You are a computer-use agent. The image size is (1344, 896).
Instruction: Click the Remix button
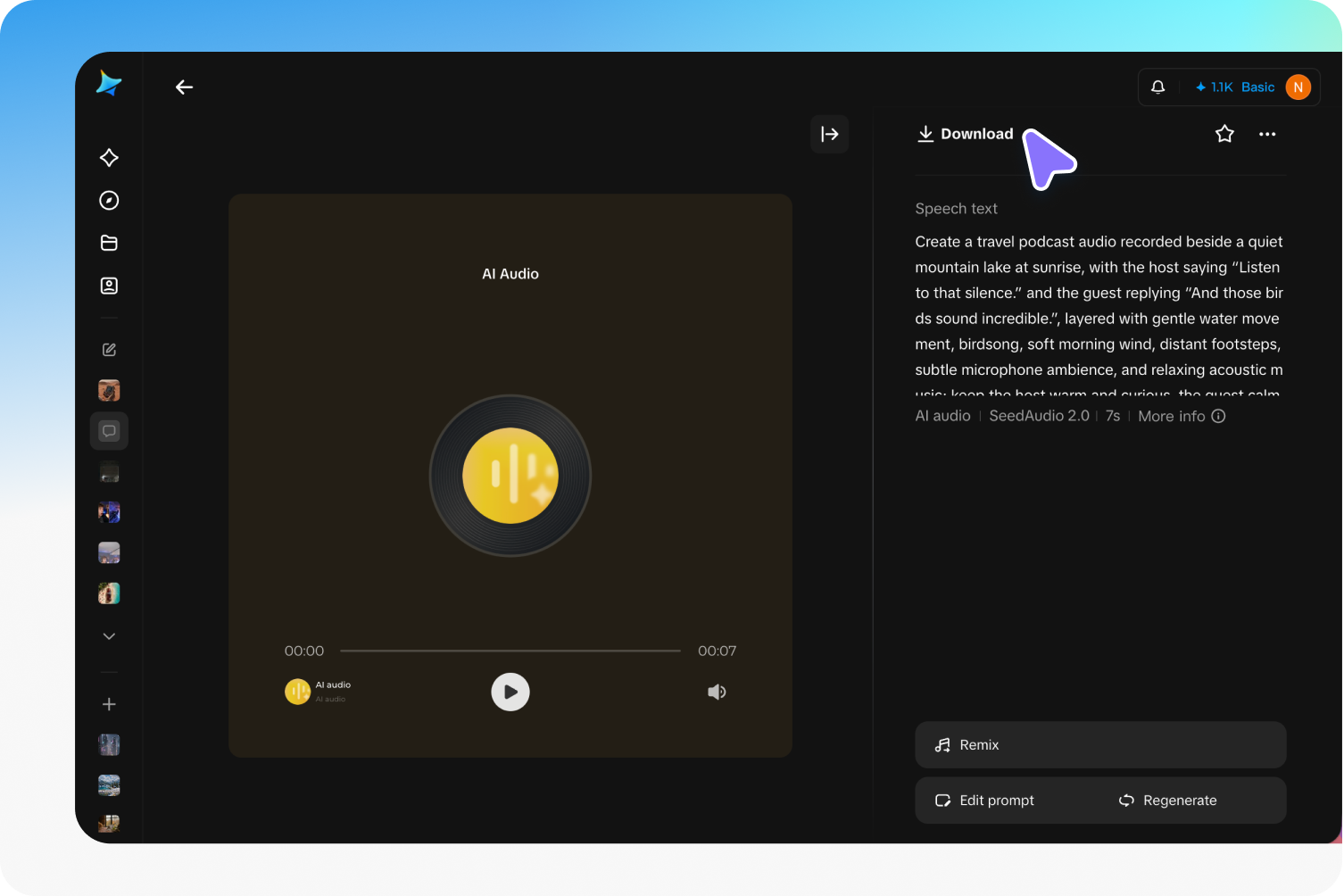click(x=1100, y=744)
